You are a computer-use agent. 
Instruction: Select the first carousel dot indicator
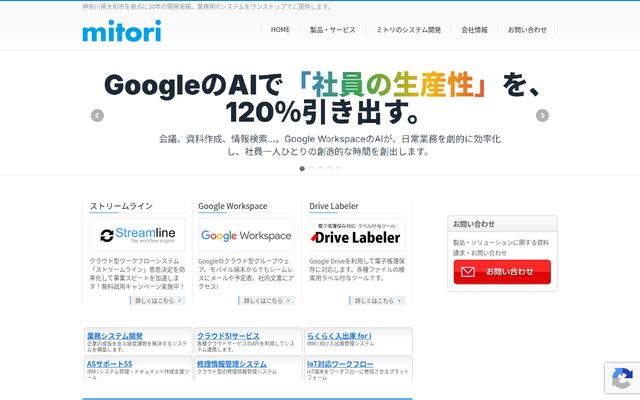pos(302,168)
